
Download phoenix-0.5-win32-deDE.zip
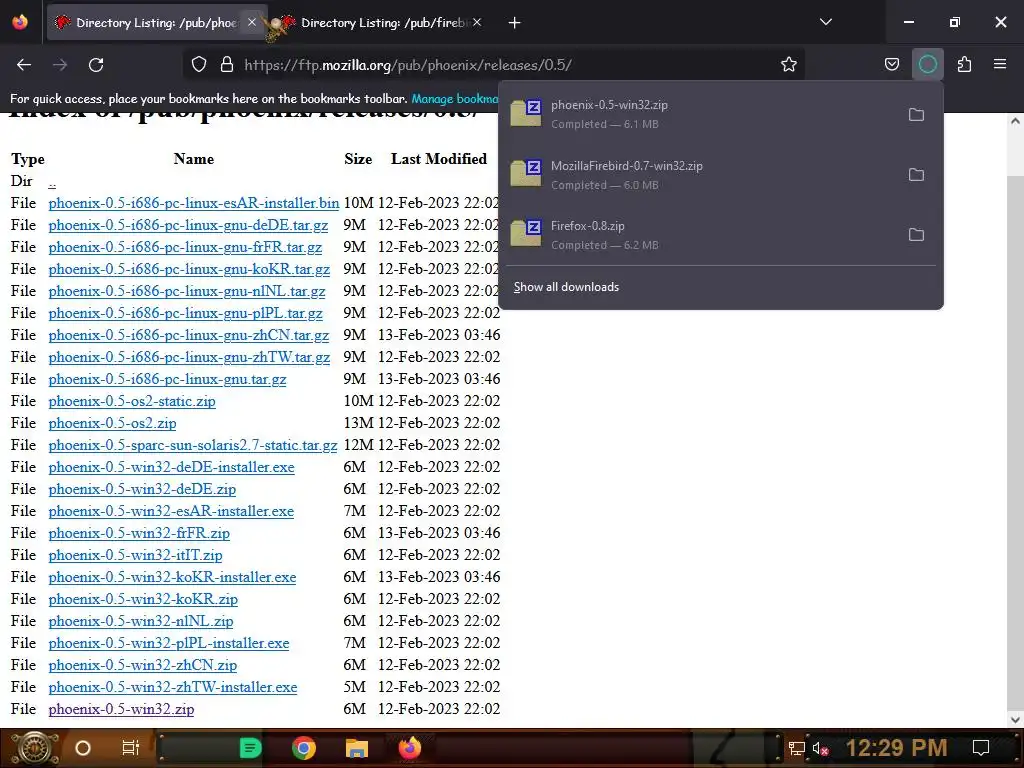[x=142, y=489]
